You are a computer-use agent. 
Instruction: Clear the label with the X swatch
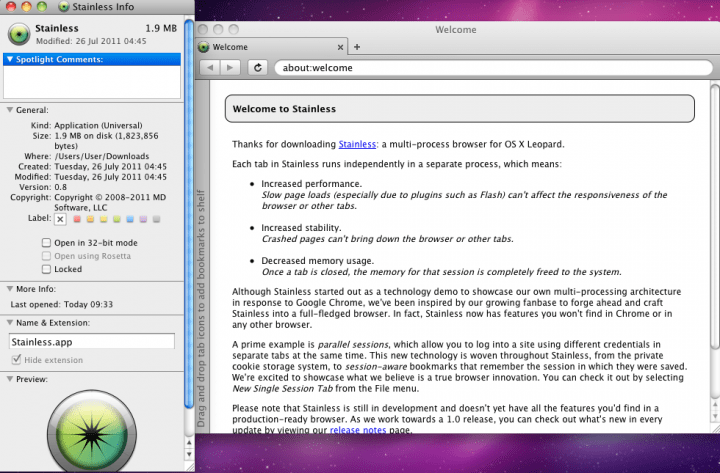[x=60, y=219]
